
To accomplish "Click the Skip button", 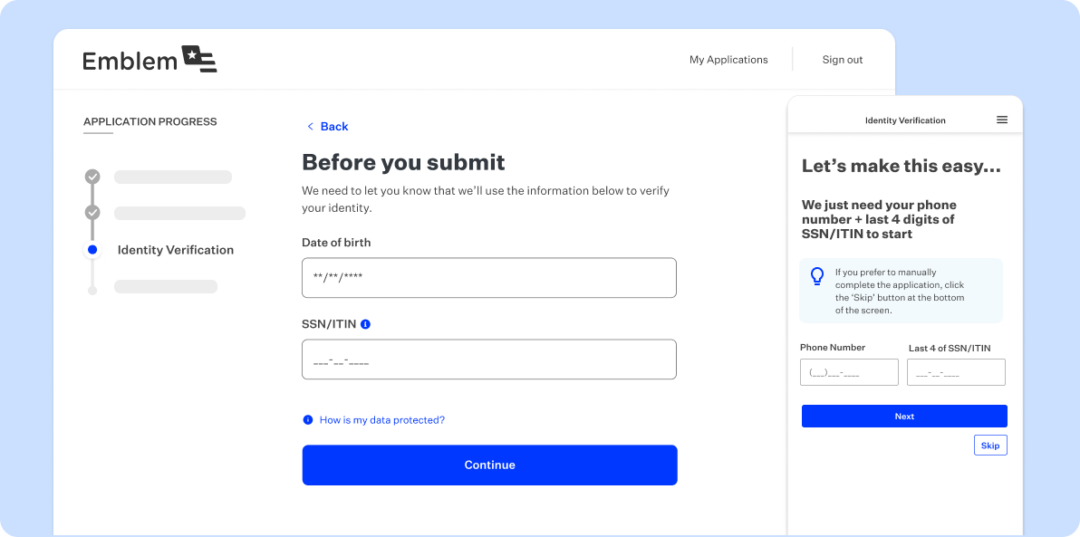I will click(990, 445).
